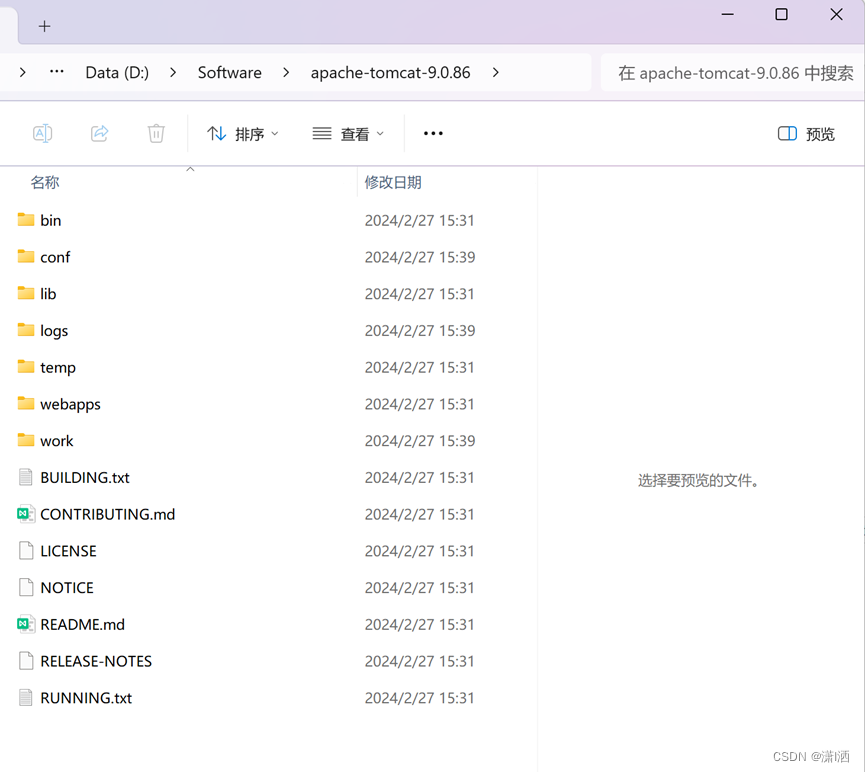
Task: Select the file name text RELEASE-NOTES
Action: click(96, 661)
